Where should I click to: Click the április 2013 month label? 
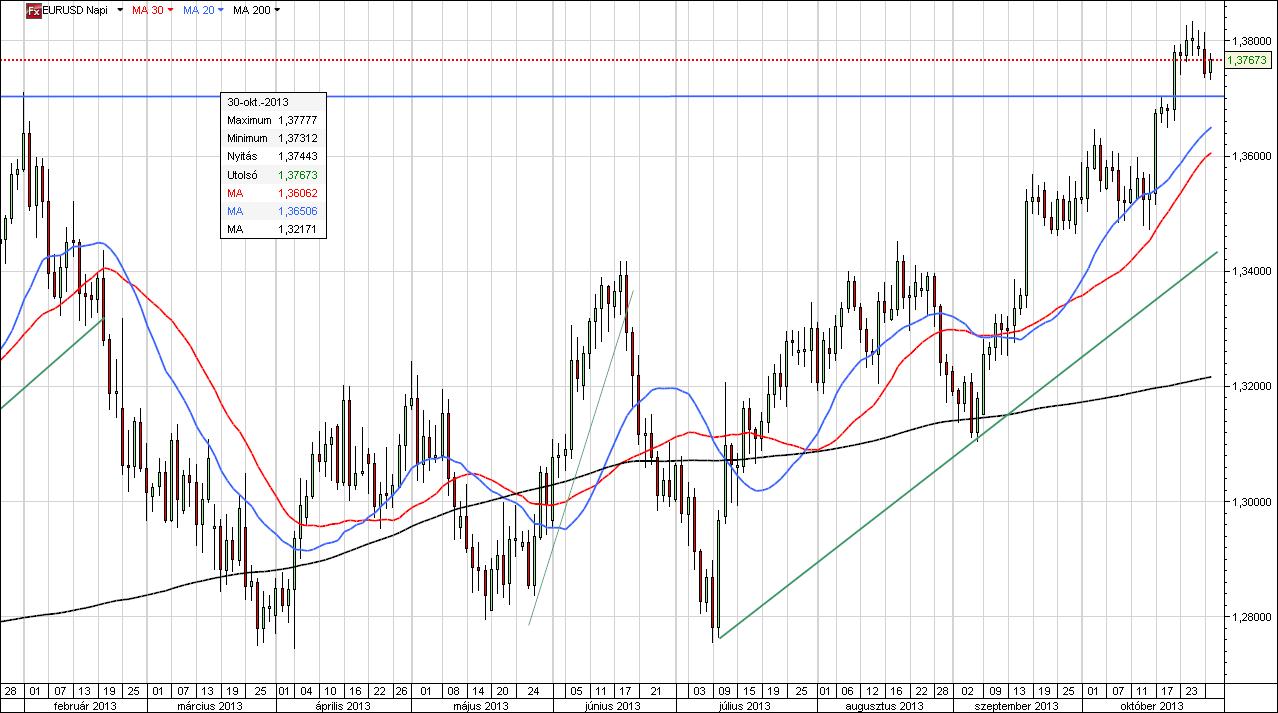(345, 705)
